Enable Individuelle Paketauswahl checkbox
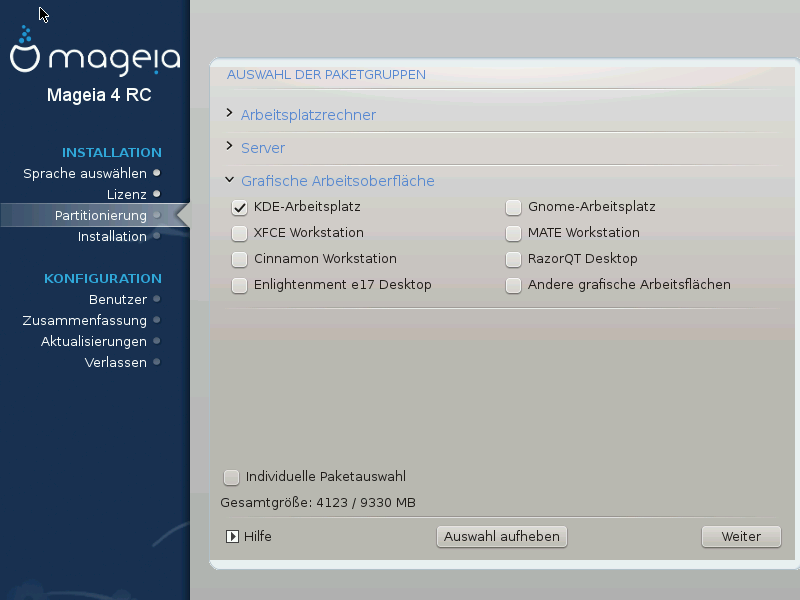The height and width of the screenshot is (600, 800). point(231,477)
